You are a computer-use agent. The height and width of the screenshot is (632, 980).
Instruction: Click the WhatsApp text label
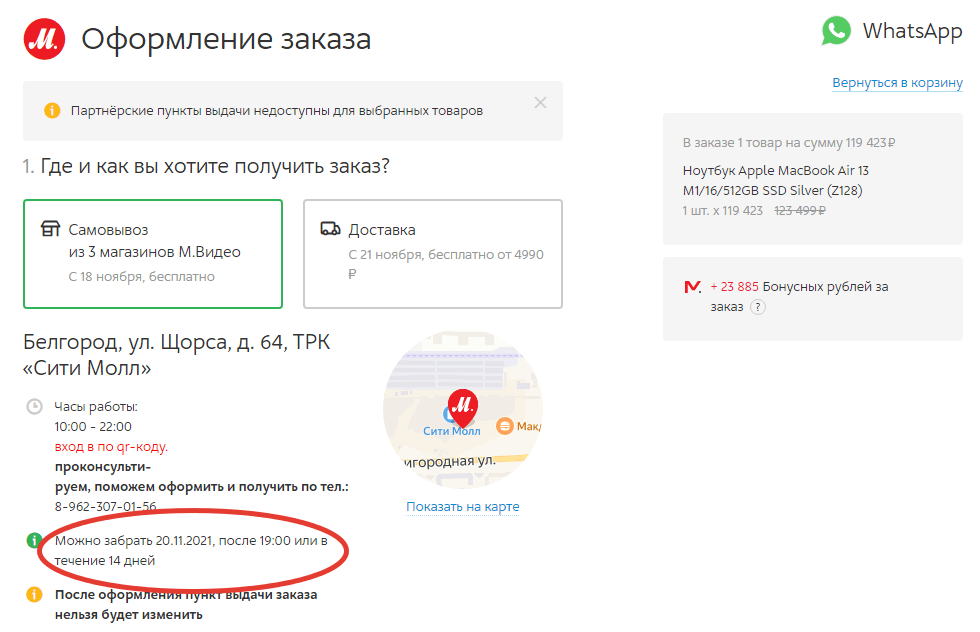(x=912, y=31)
